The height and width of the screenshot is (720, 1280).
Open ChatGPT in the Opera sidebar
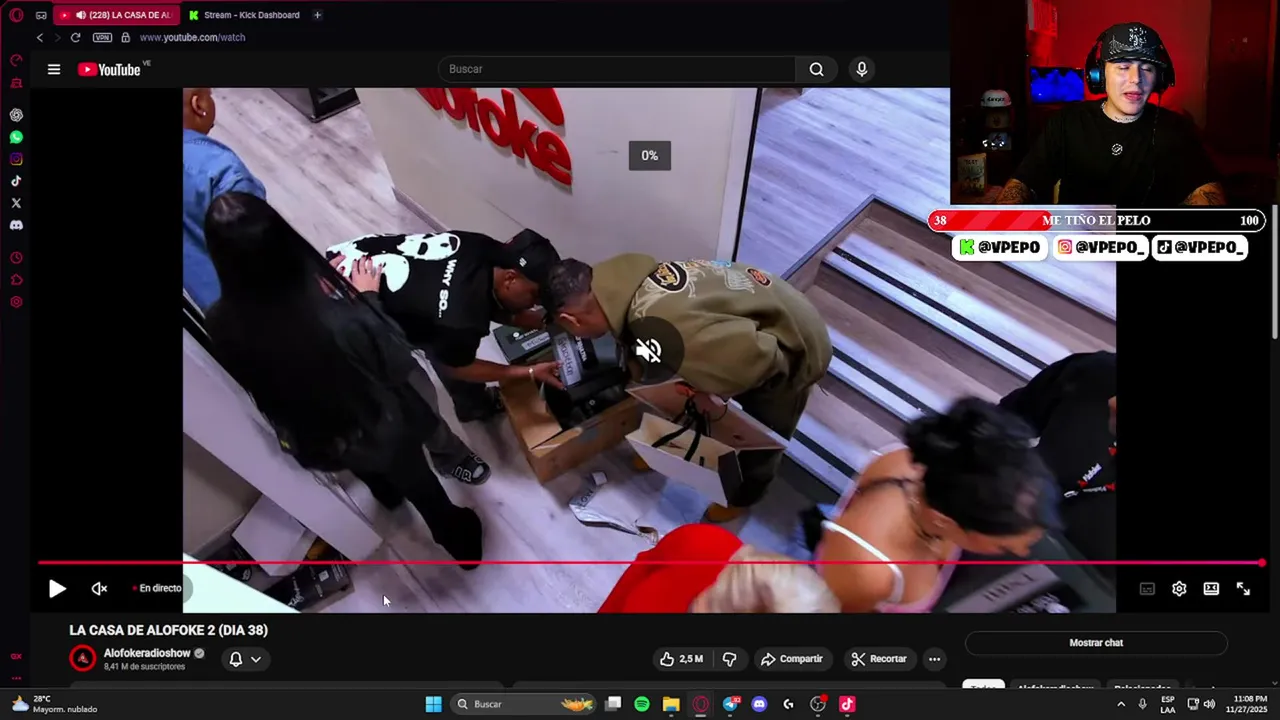[16, 115]
